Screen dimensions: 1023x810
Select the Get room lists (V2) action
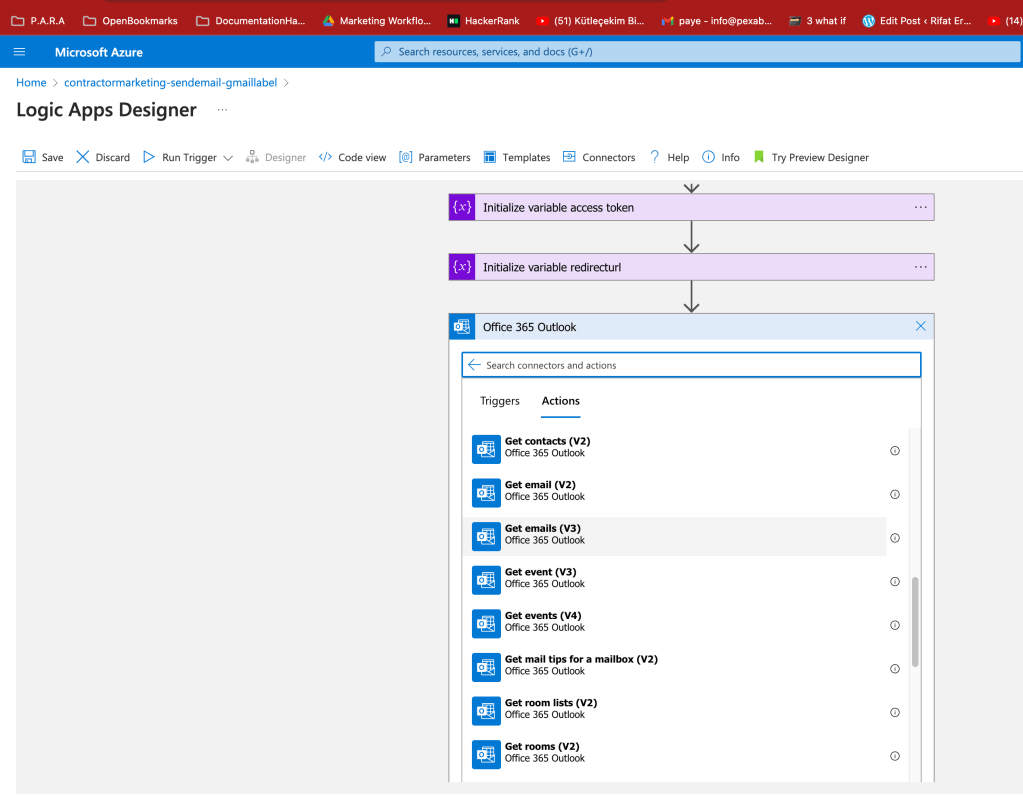click(x=675, y=712)
